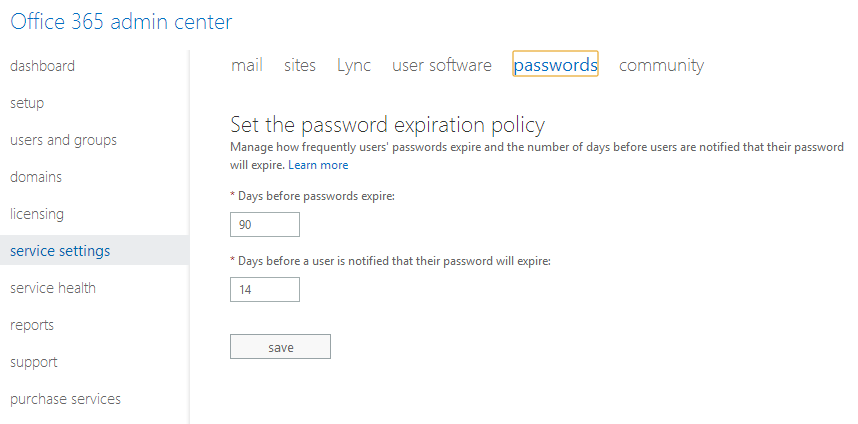Open the Lync settings tab
The image size is (858, 424).
coord(354,65)
